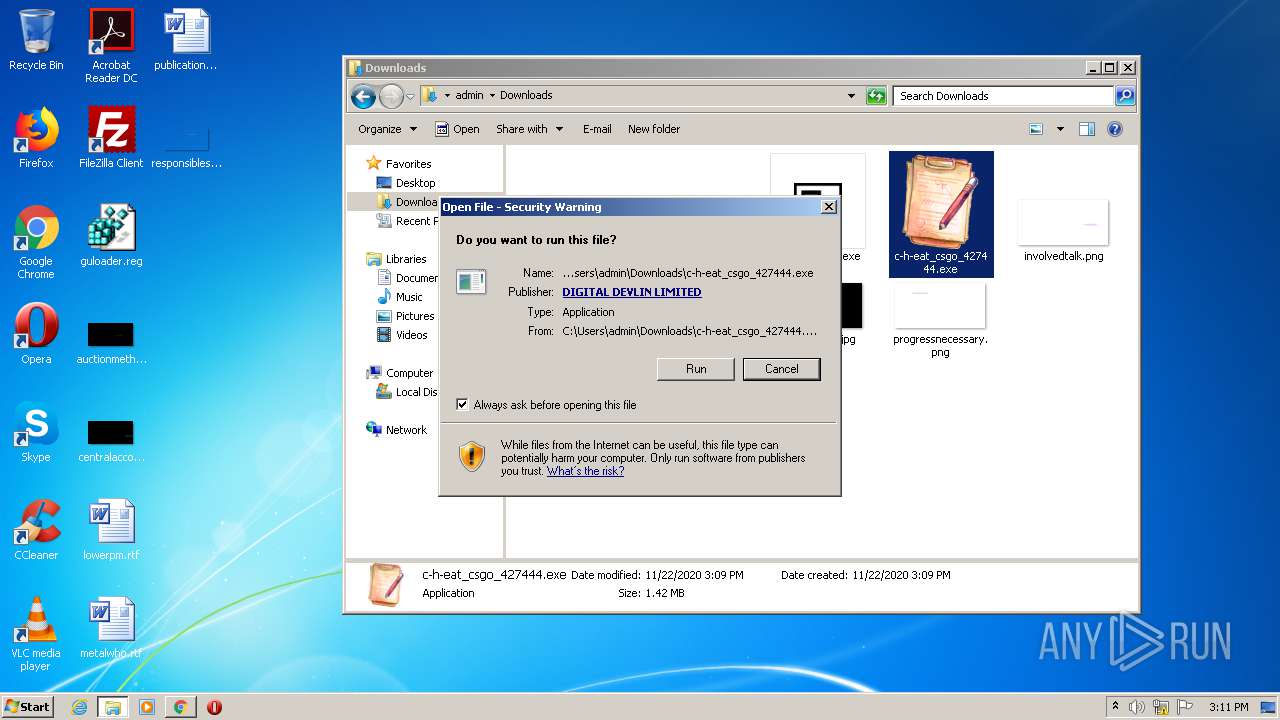Click the Start button

28,707
